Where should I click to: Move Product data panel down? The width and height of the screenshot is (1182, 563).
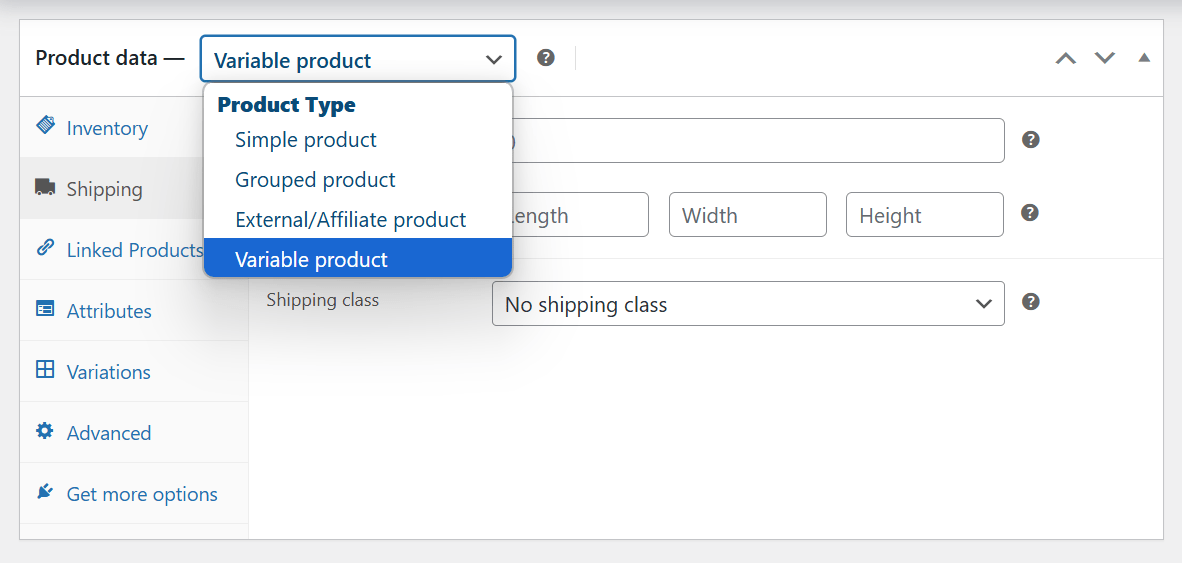click(1105, 58)
